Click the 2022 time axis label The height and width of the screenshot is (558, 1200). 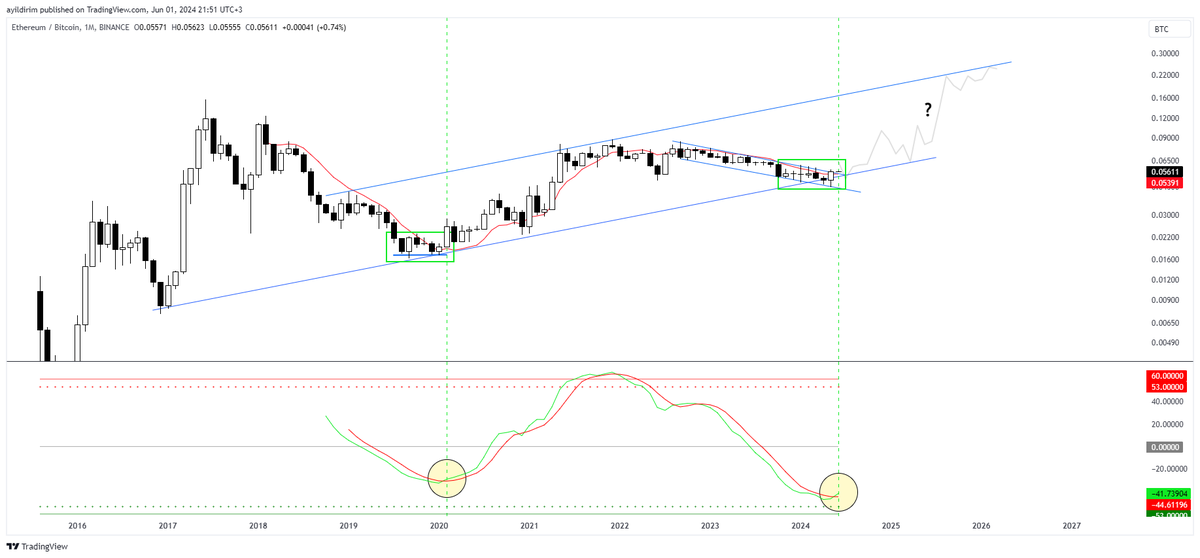coord(619,524)
